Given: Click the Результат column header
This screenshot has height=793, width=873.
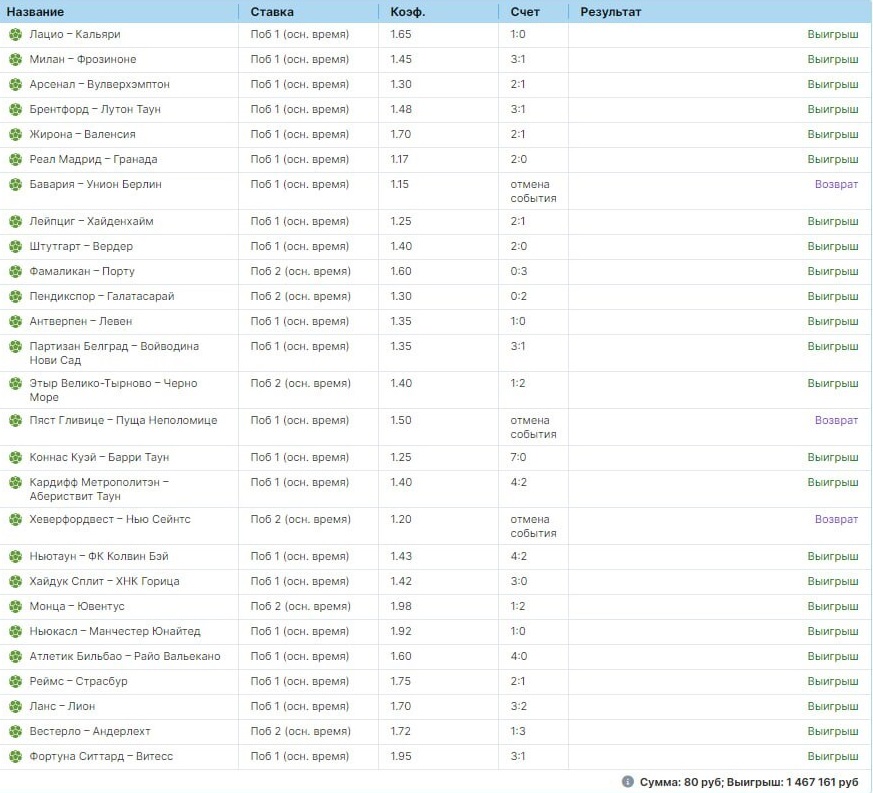Looking at the screenshot, I should [611, 12].
